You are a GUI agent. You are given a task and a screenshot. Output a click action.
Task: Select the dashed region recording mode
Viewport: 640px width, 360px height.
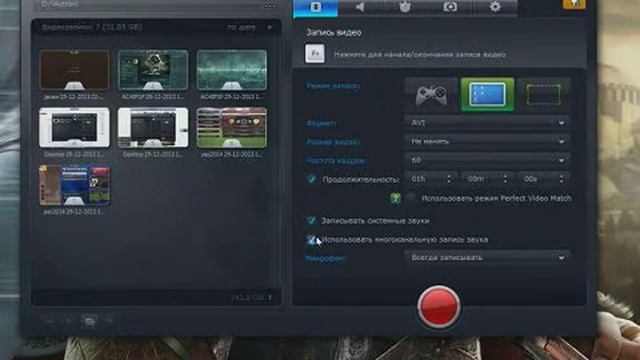click(x=544, y=94)
